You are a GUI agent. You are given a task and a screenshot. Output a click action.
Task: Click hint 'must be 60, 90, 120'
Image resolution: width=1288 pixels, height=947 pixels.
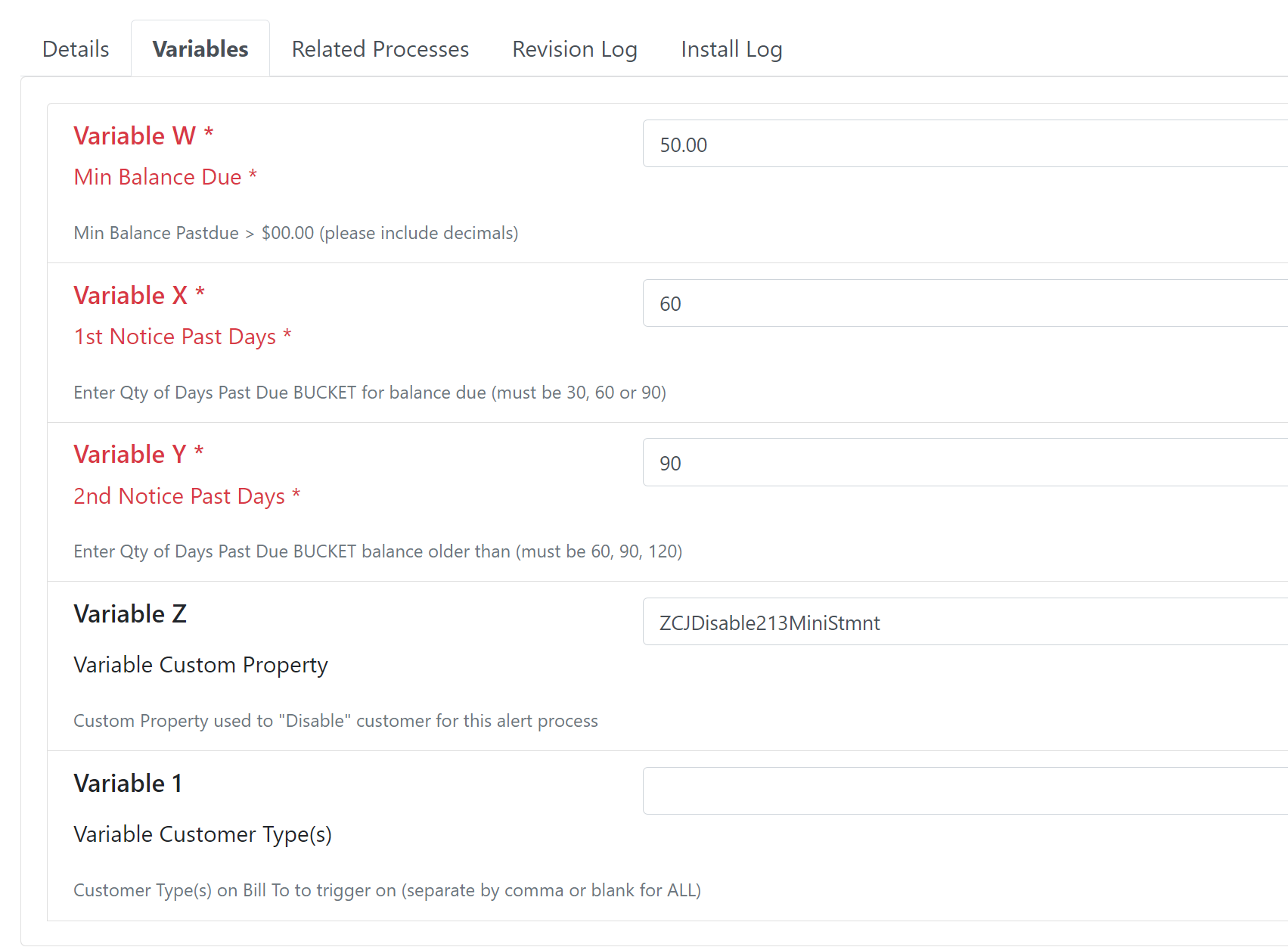[378, 551]
